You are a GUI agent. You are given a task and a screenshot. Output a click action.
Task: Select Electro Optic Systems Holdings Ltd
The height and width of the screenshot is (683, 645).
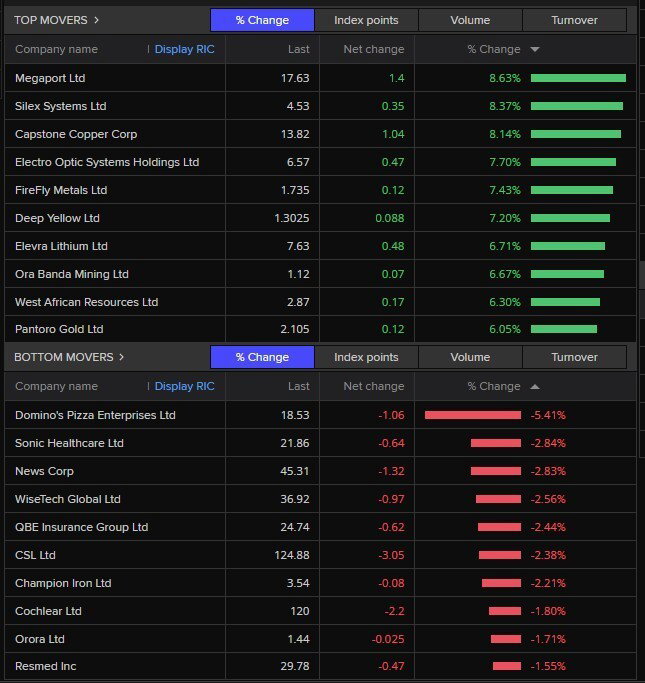click(107, 162)
